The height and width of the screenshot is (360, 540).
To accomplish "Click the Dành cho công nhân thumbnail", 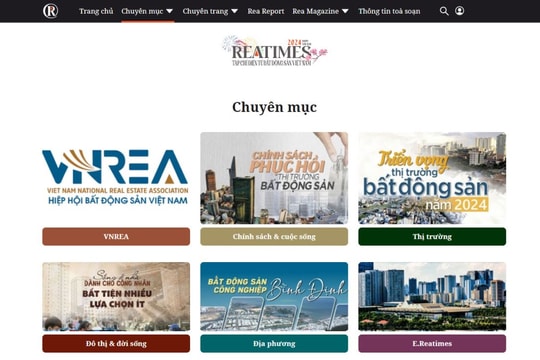I will click(116, 297).
